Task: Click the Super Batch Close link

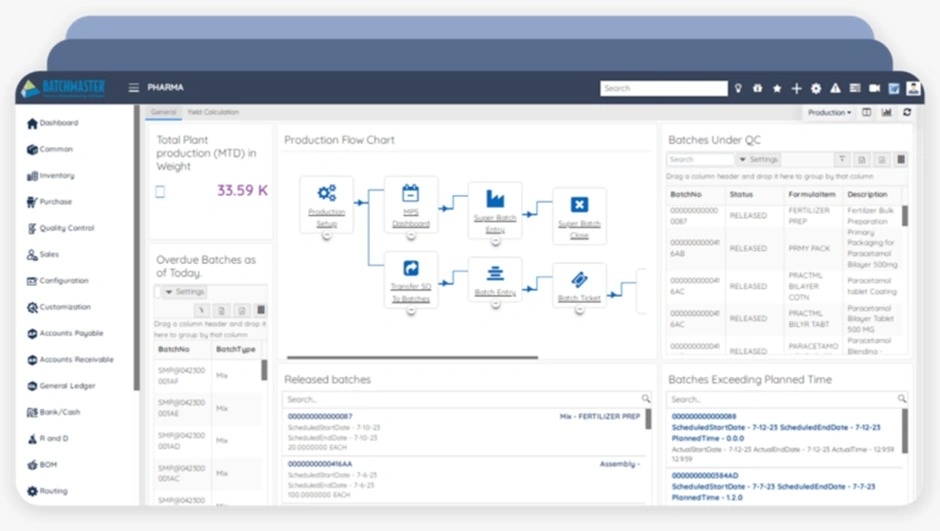Action: (x=579, y=228)
